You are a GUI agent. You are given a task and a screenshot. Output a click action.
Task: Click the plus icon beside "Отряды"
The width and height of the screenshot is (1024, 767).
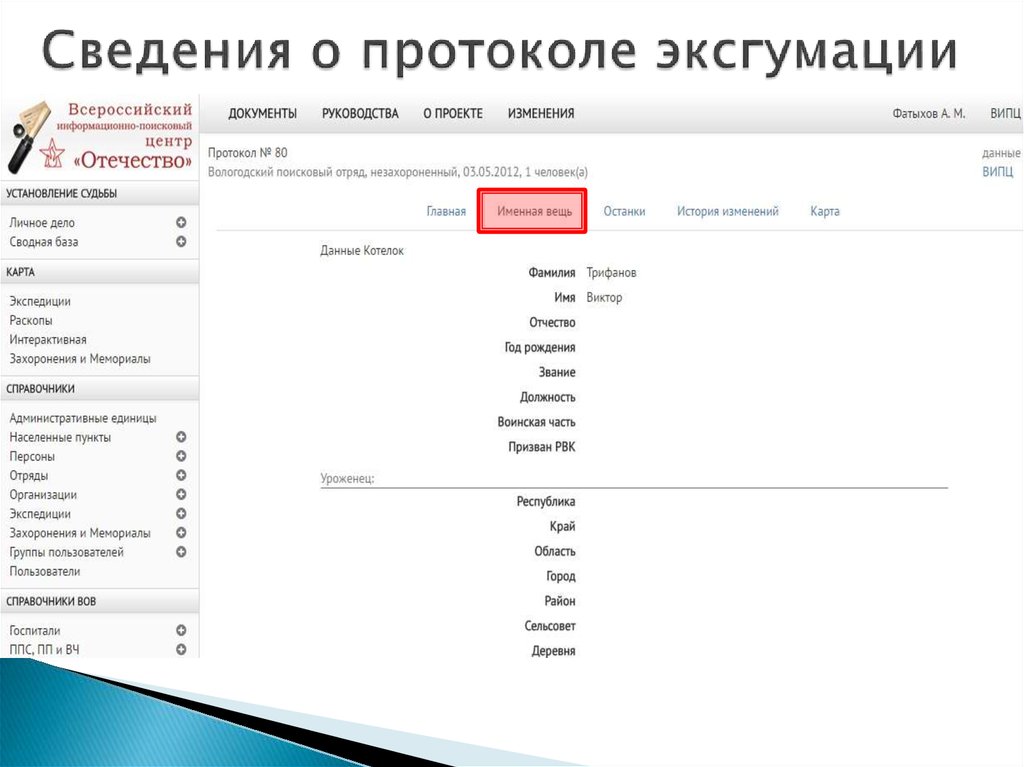[x=182, y=475]
